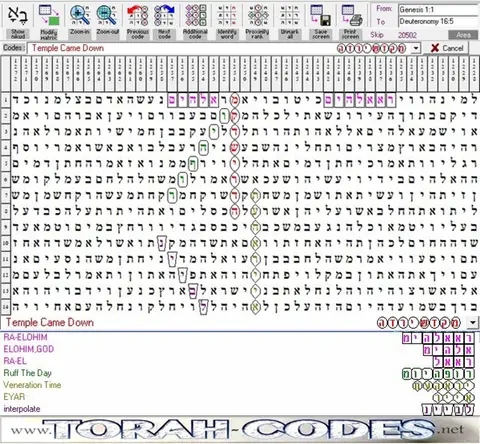The image size is (480, 444).
Task: Click the Unmark all icon
Action: click(x=289, y=22)
